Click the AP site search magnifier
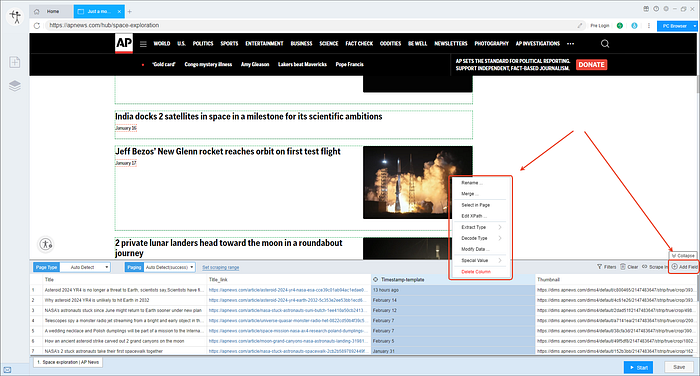The height and width of the screenshot is (376, 700). click(x=605, y=43)
